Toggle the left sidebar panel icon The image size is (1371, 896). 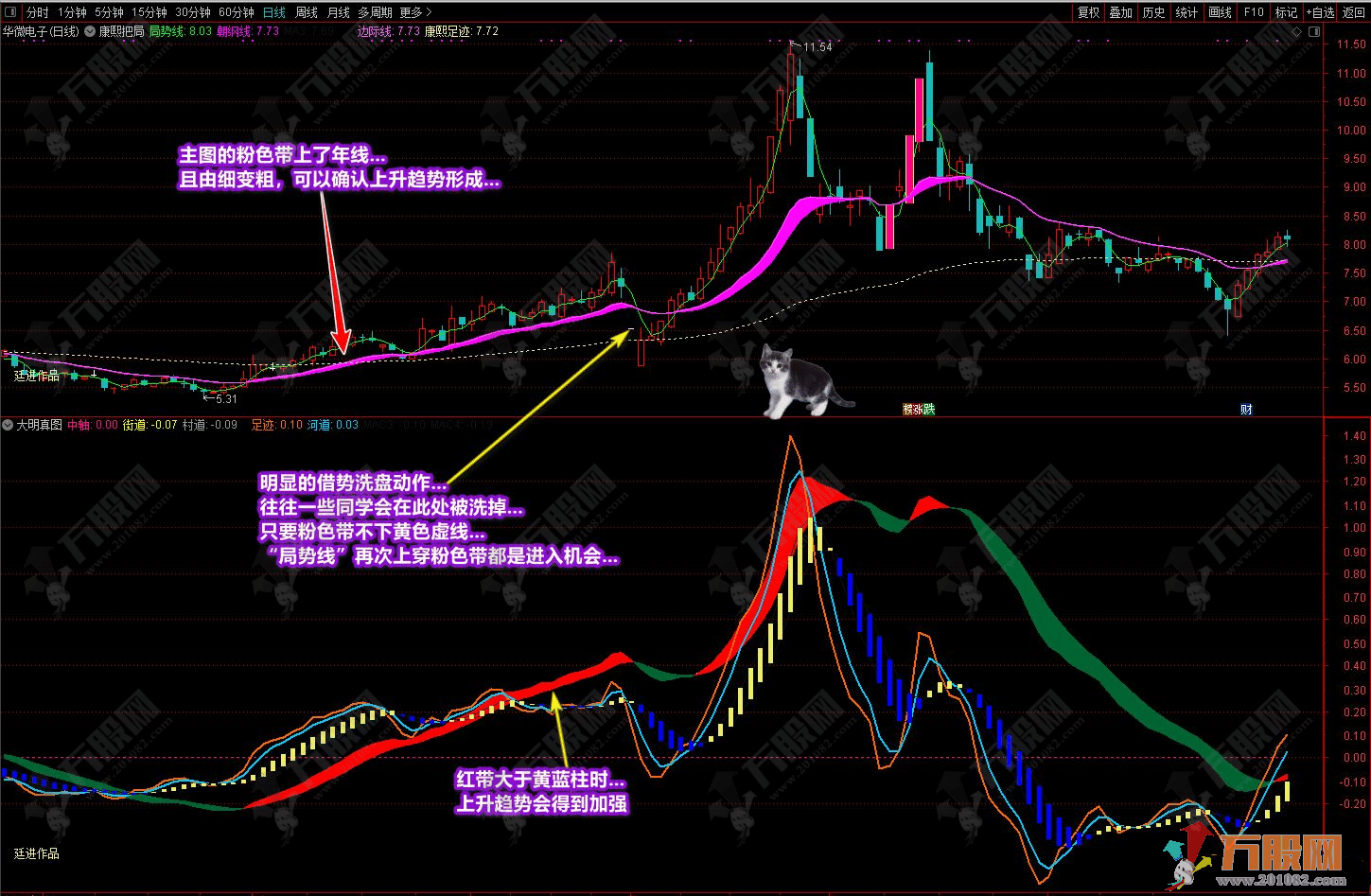coord(11,12)
